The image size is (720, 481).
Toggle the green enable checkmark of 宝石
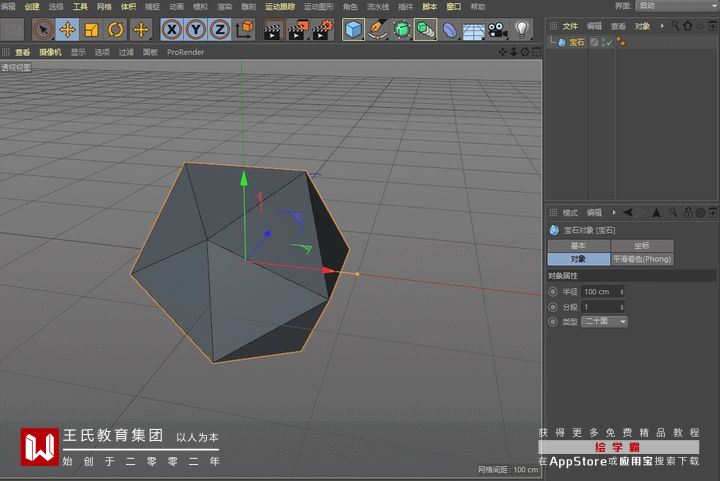coord(609,43)
